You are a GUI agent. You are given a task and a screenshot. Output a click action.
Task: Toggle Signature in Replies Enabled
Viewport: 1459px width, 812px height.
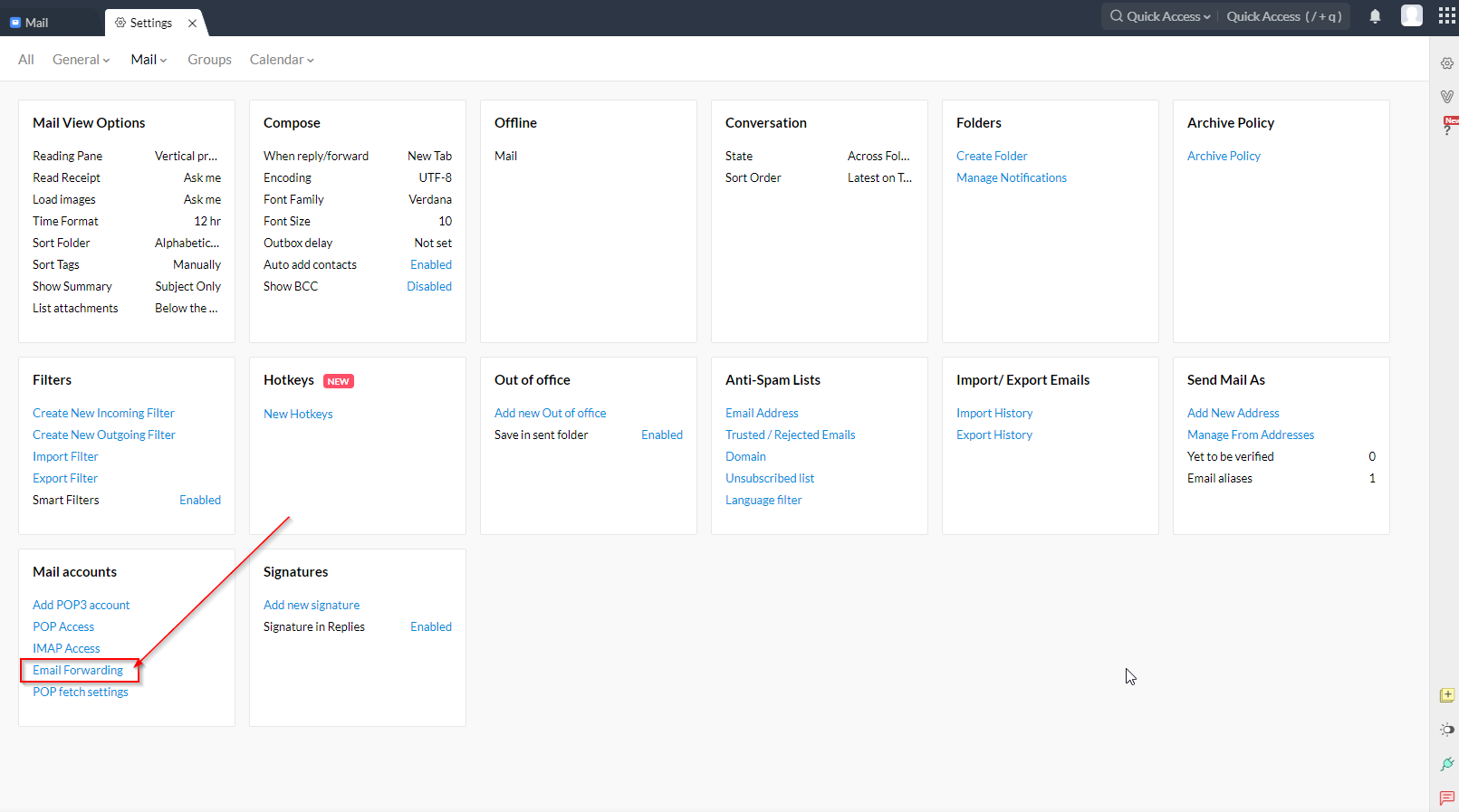coord(431,626)
